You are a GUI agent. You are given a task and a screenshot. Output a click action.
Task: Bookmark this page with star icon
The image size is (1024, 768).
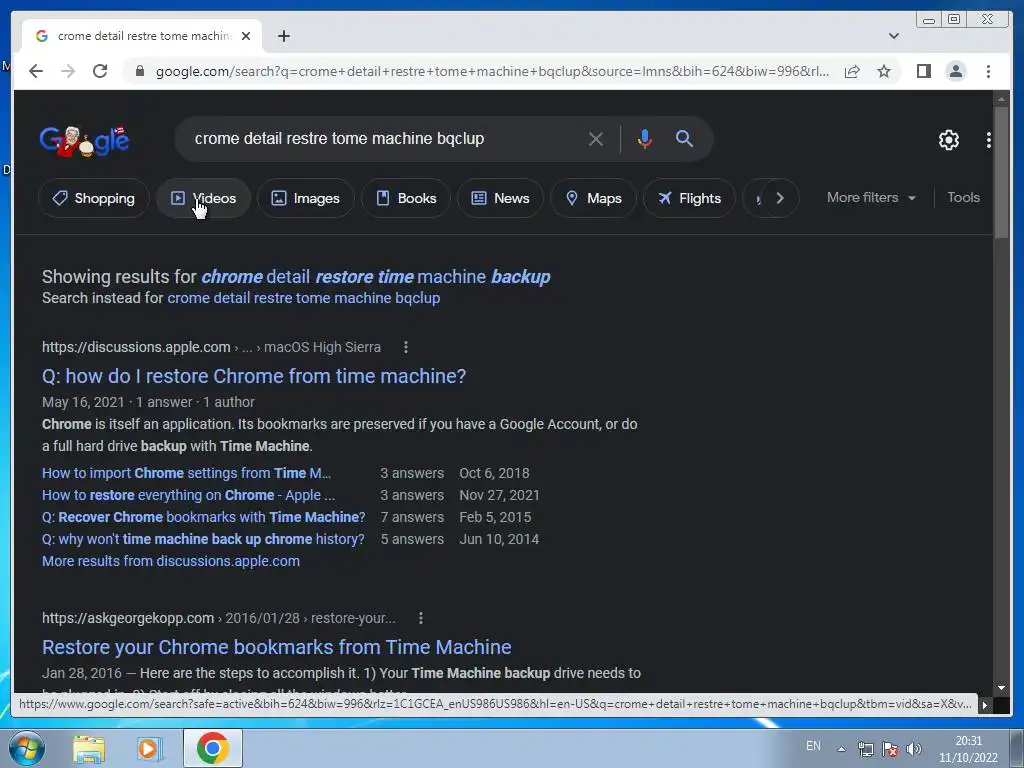coord(884,71)
